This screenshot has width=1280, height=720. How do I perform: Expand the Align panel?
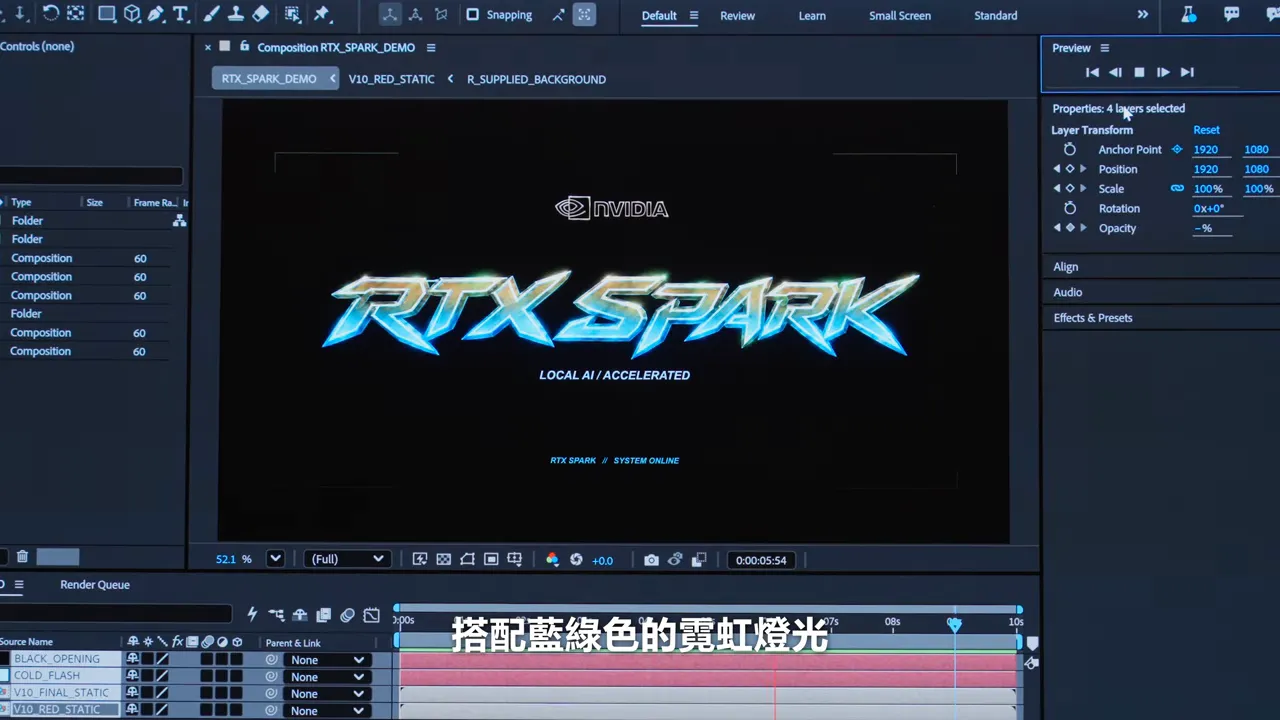(x=1066, y=267)
